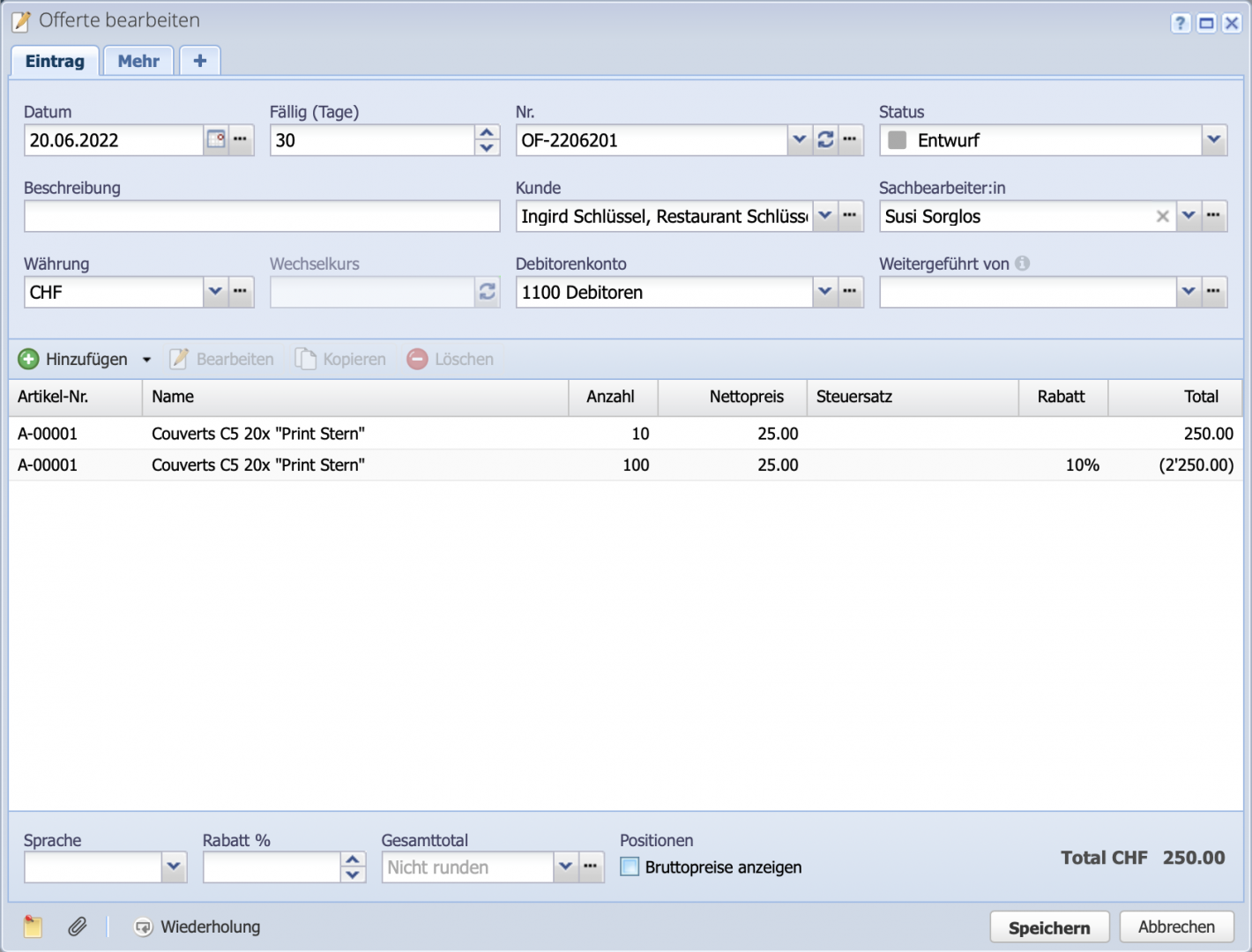The image size is (1252, 952).
Task: Add a position via the green Hinzufügen plus icon
Action: pyautogui.click(x=27, y=359)
